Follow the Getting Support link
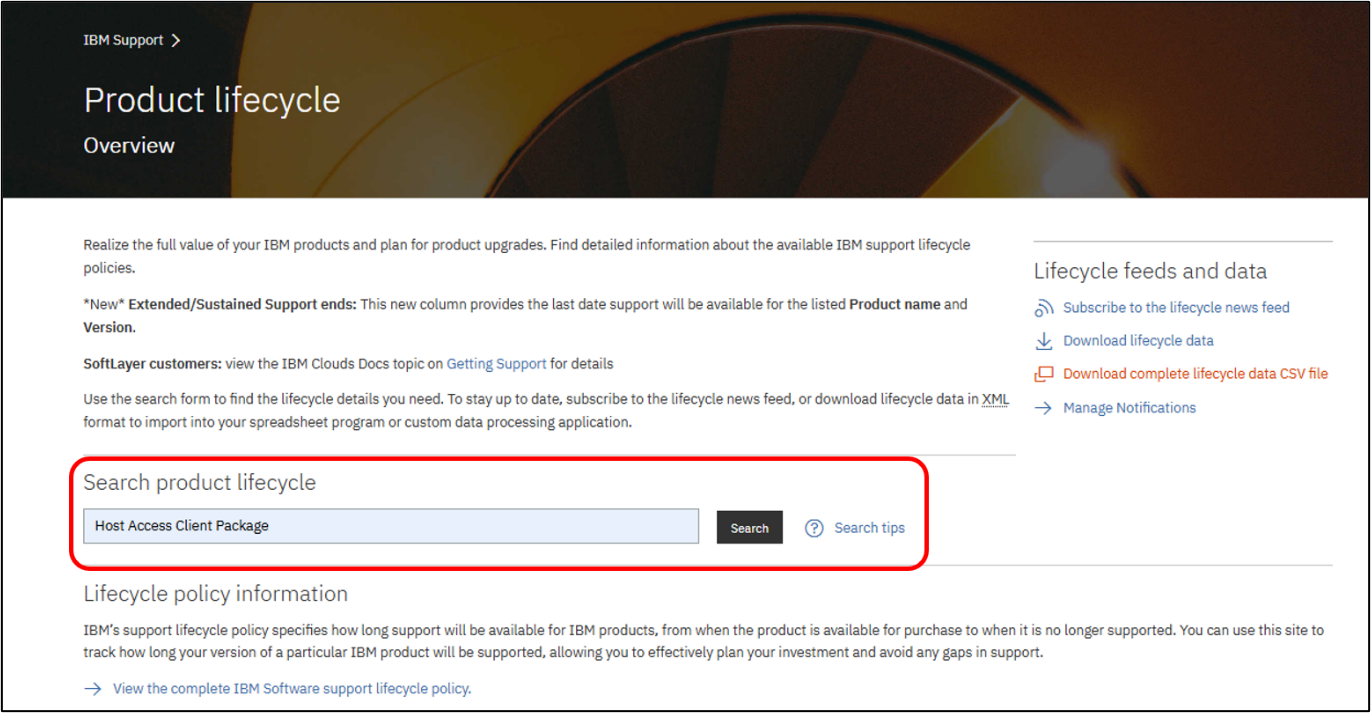Viewport: 1371px width, 713px height. 496,364
